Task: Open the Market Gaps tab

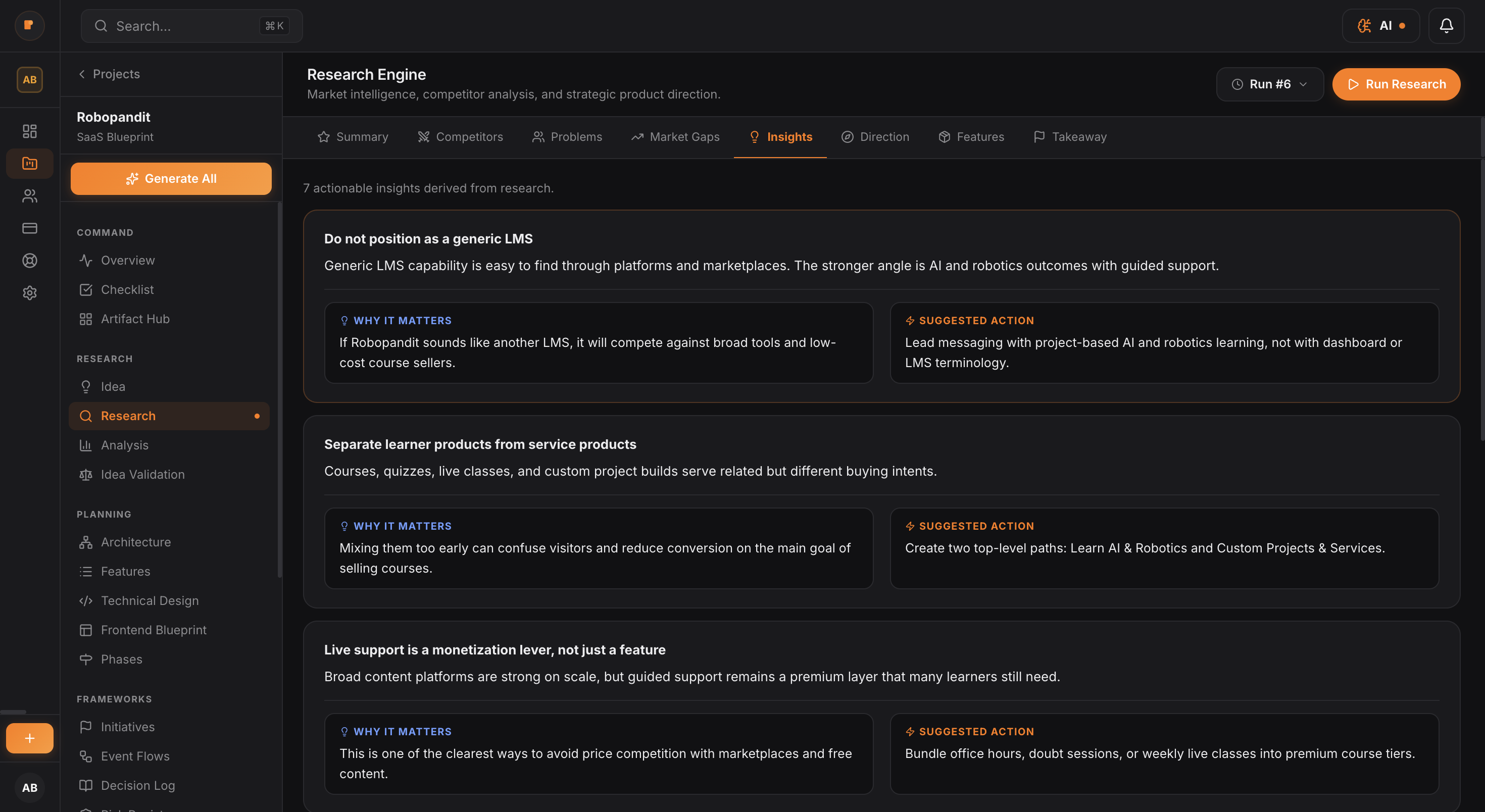Action: pos(675,136)
